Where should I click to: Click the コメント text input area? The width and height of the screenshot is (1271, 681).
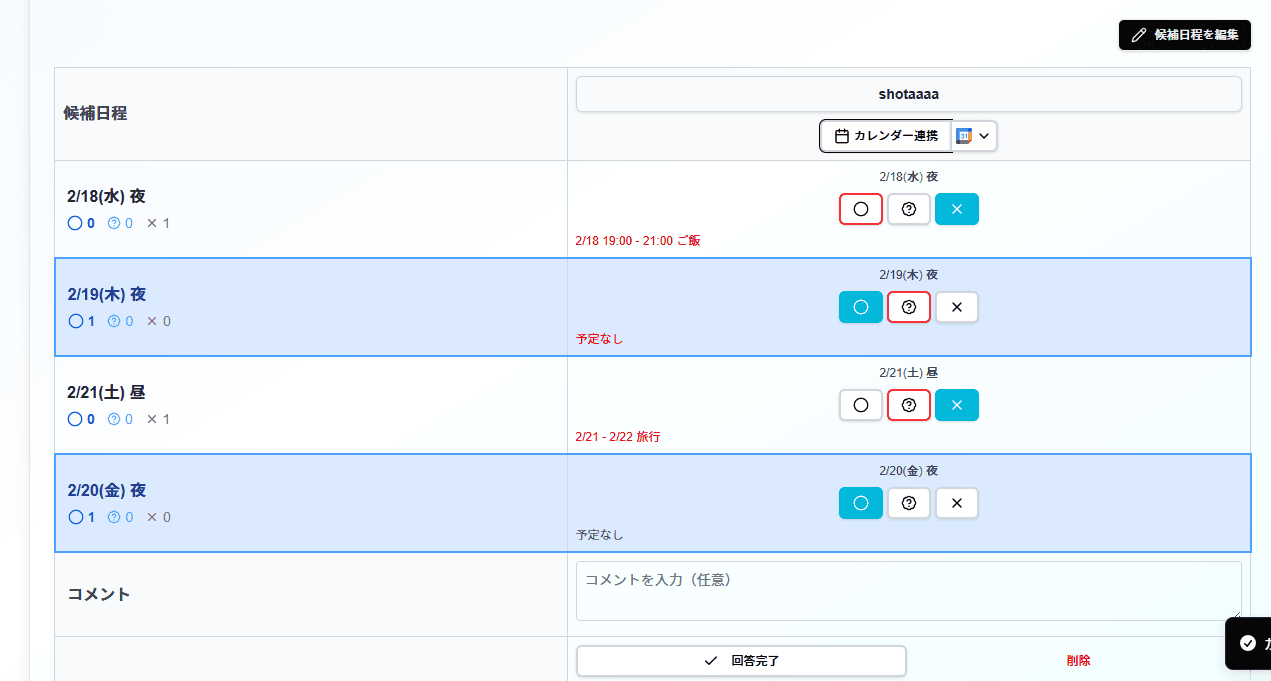click(x=908, y=590)
